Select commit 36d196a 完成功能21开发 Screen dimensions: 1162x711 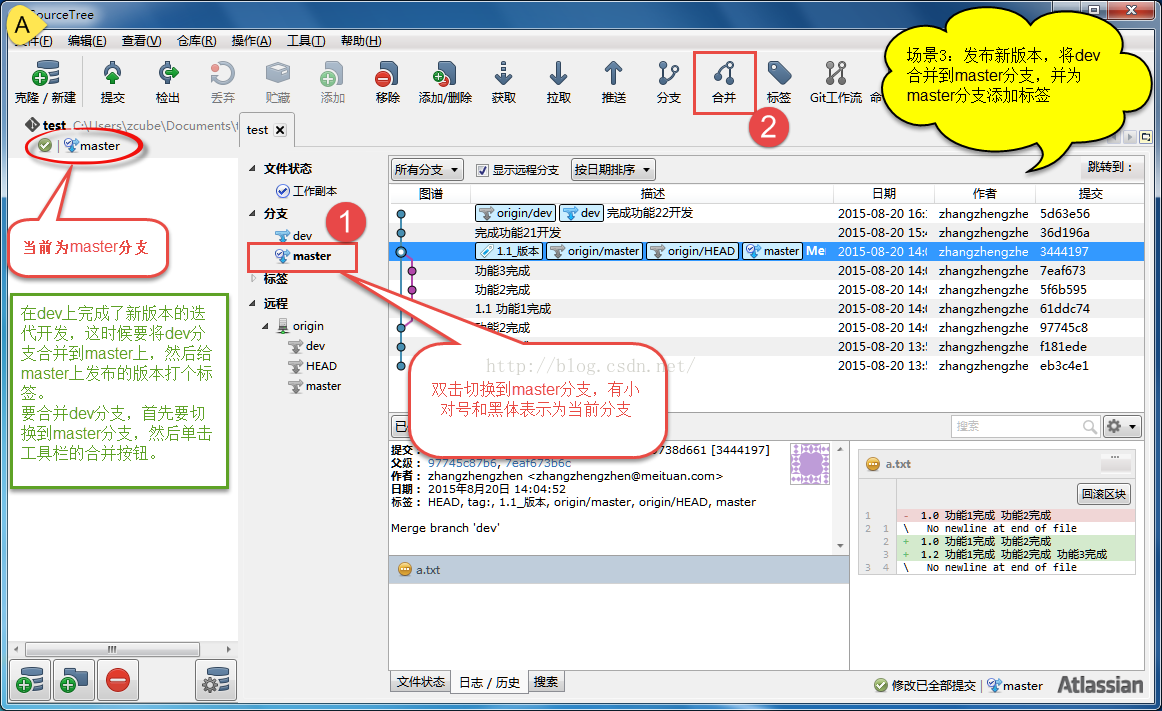(x=766, y=233)
